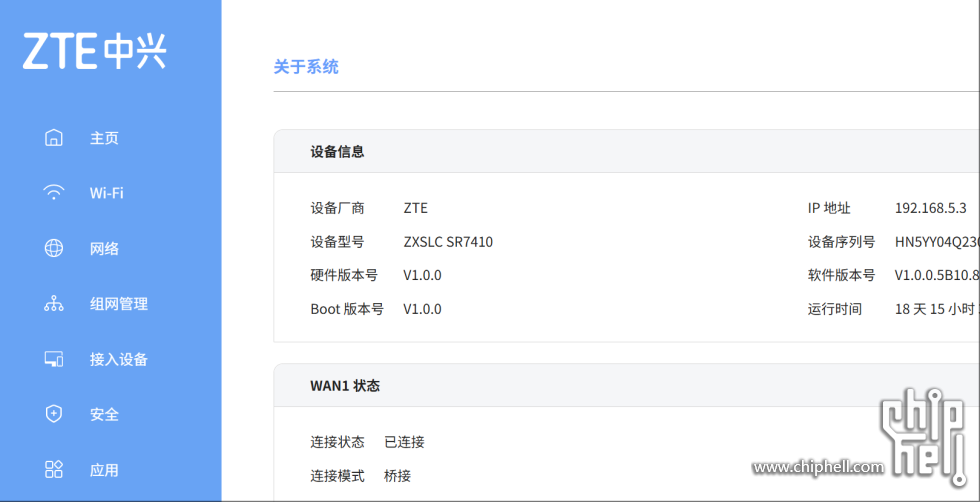Image resolution: width=980 pixels, height=502 pixels.
Task: Click the Wi-Fi signal icon
Action: tap(54, 193)
